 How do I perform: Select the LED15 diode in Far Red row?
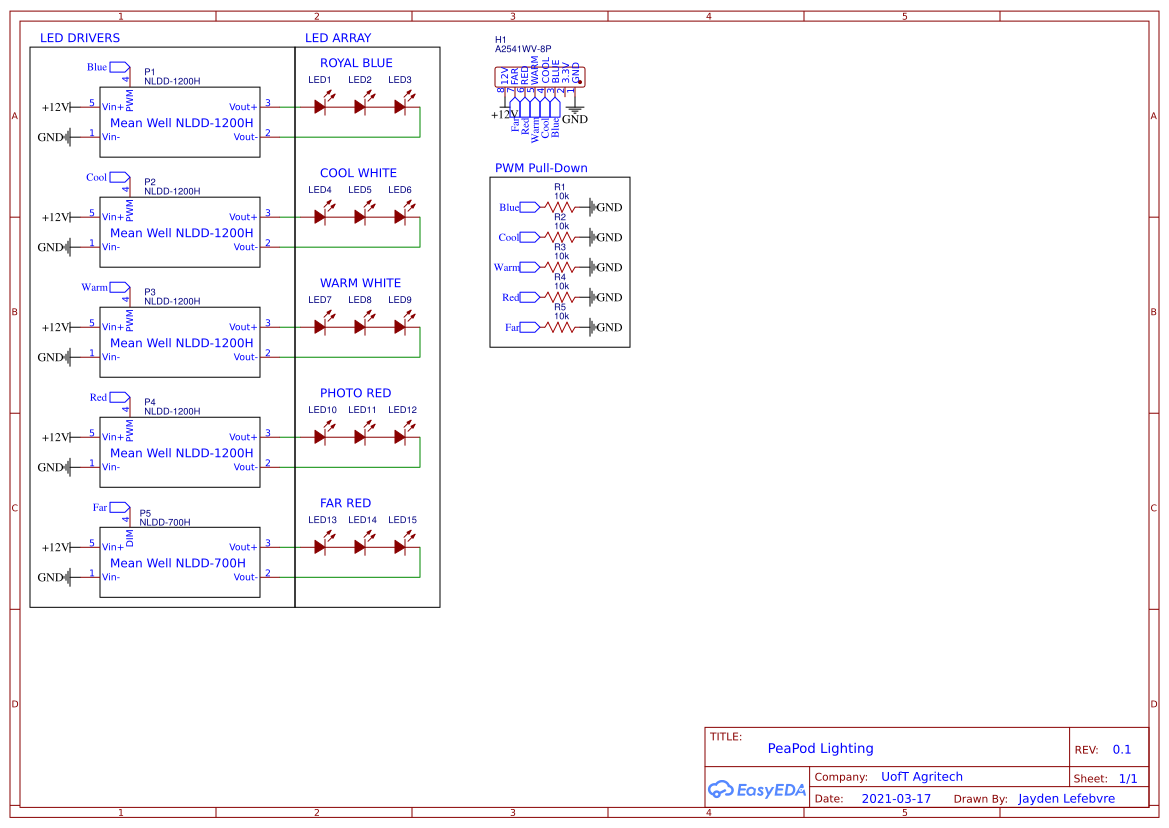[x=401, y=546]
